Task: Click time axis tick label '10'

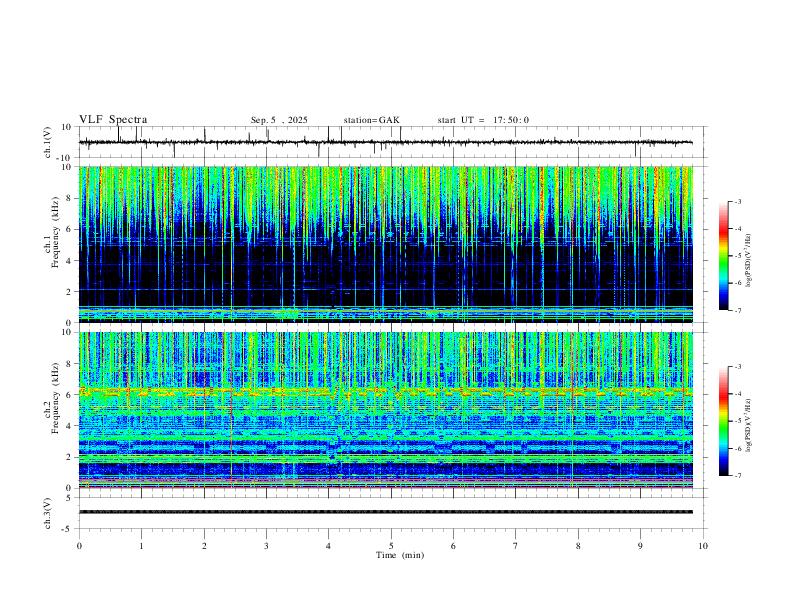Action: click(x=703, y=546)
